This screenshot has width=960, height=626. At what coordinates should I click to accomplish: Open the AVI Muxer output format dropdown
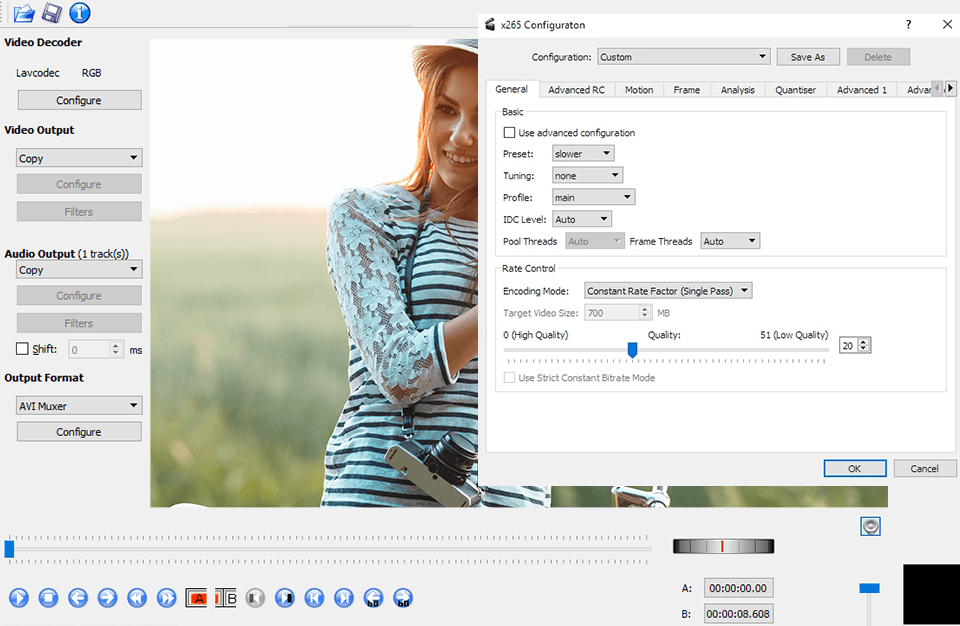[x=78, y=405]
